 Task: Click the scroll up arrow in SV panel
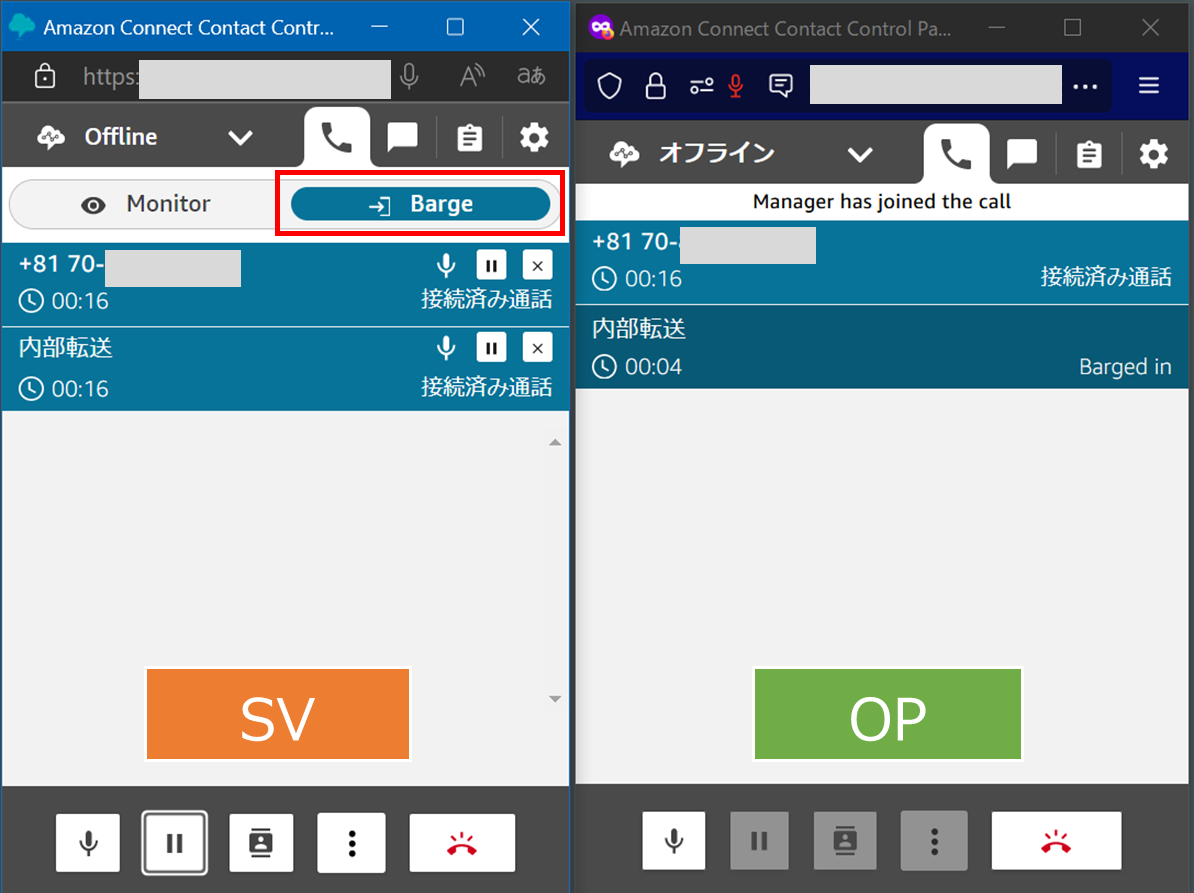pos(555,442)
